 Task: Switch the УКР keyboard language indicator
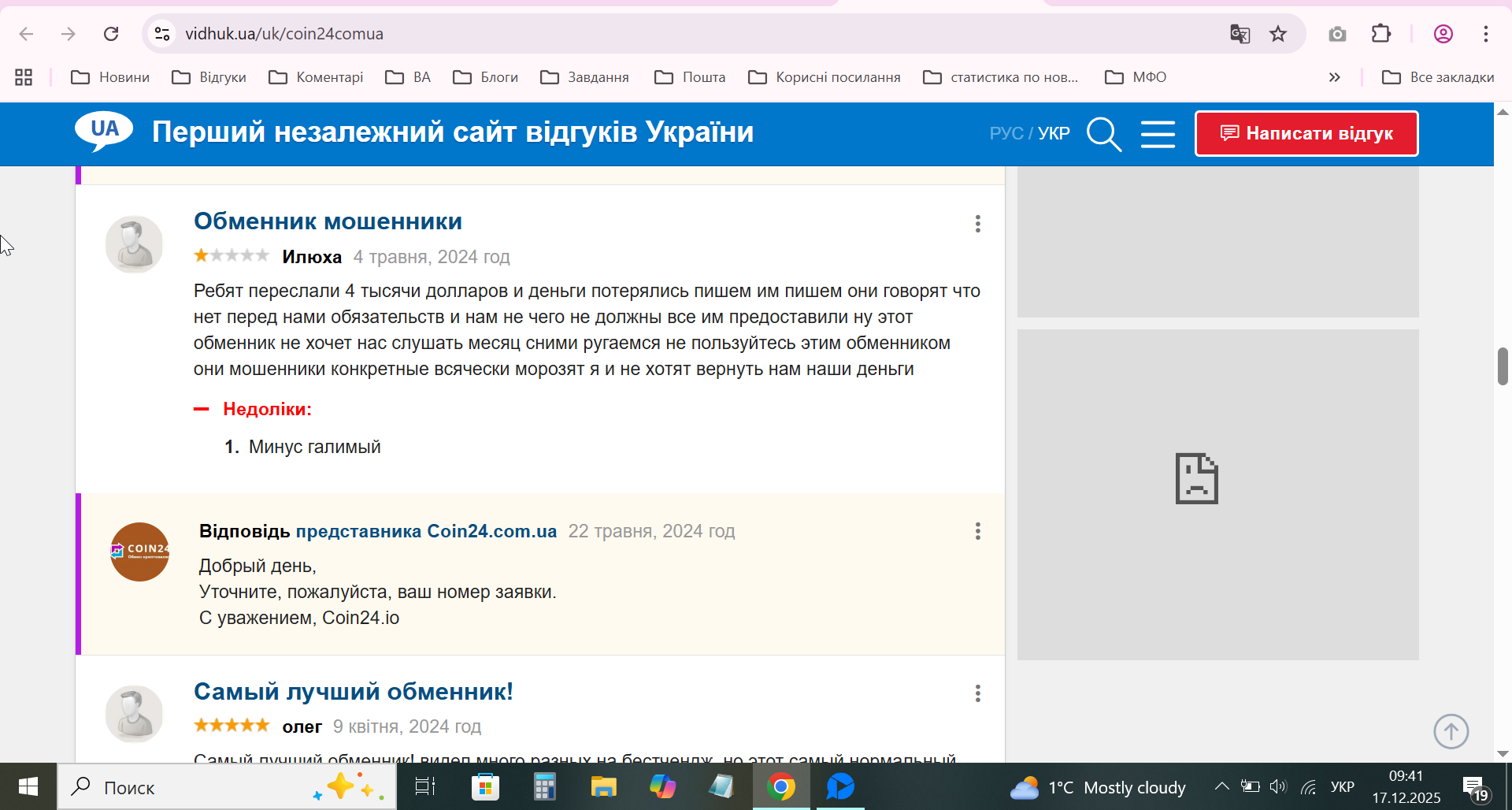[x=1343, y=786]
